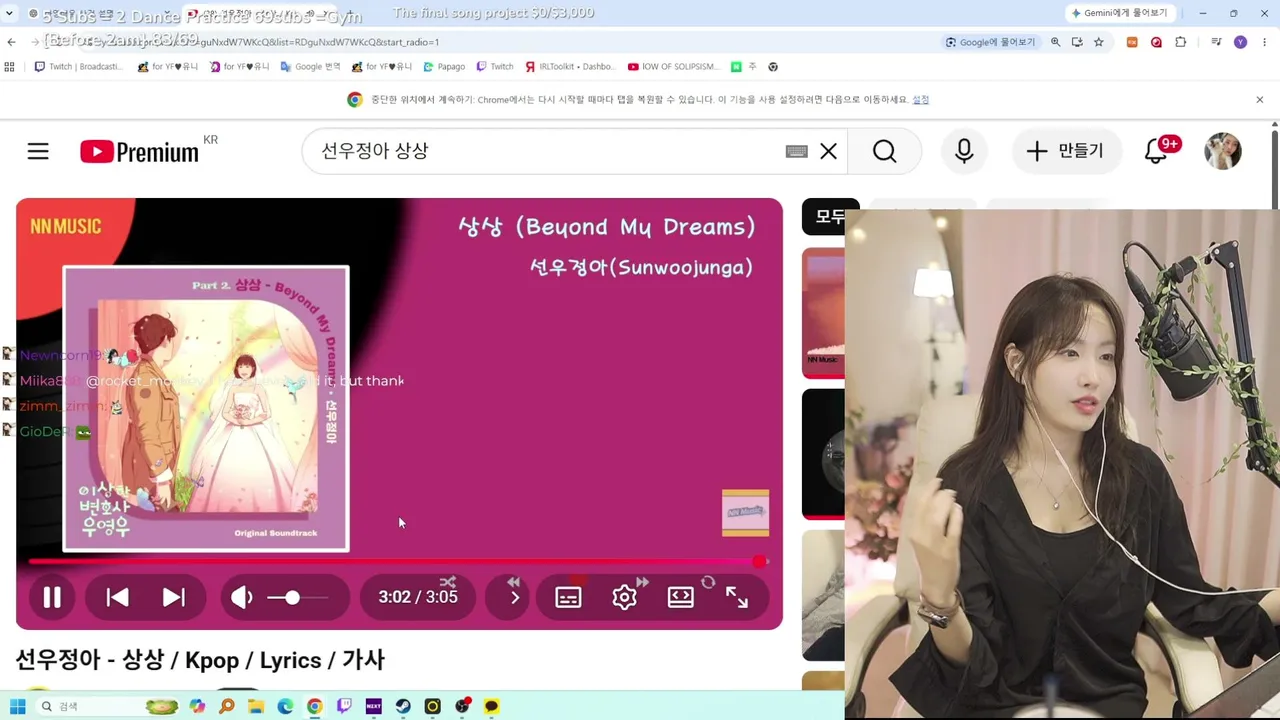The width and height of the screenshot is (1280, 720).
Task: Start voice search with the microphone
Action: click(x=964, y=151)
